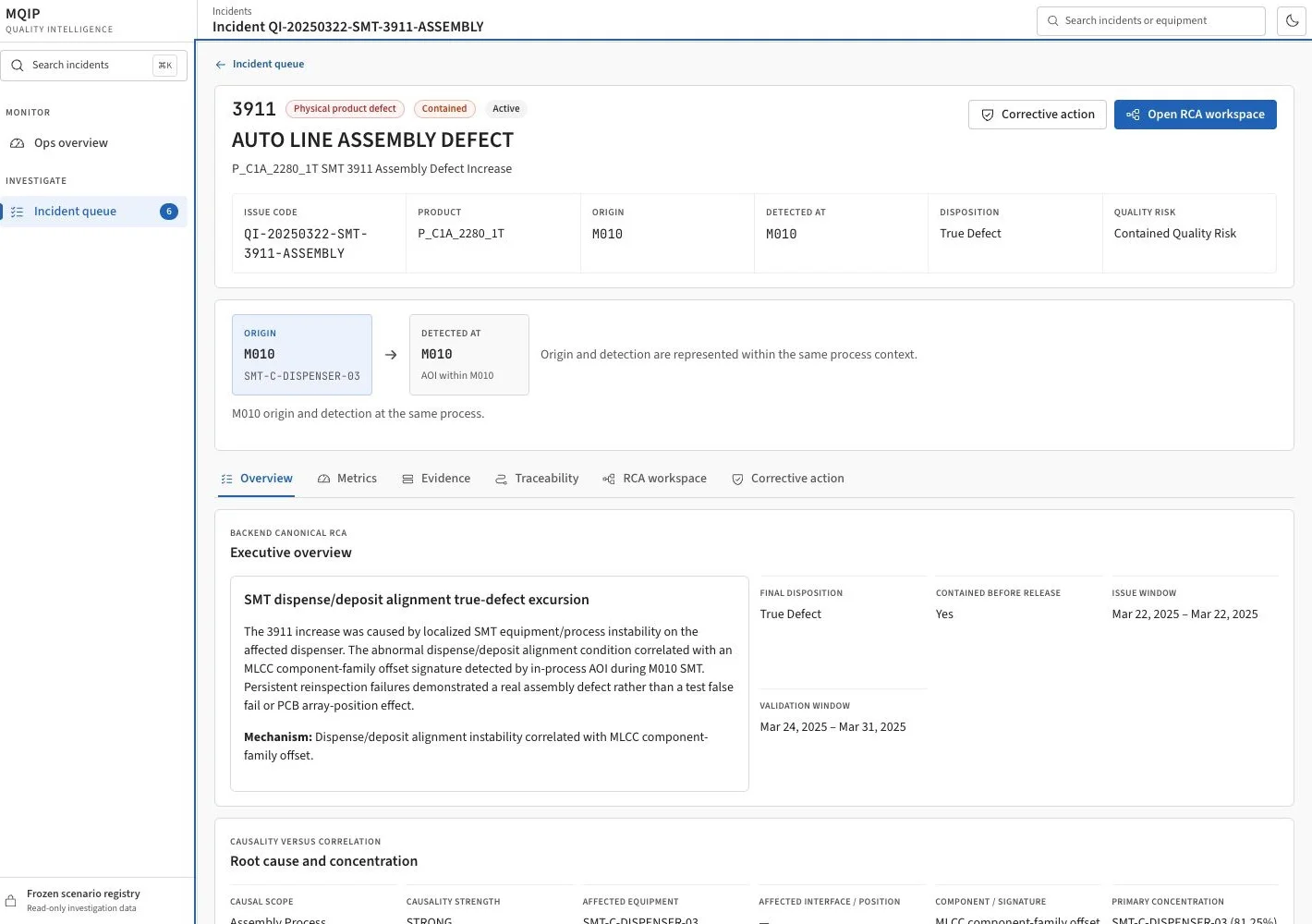Image resolution: width=1312 pixels, height=924 pixels.
Task: Click the Overview tab list icon
Action: point(227,480)
